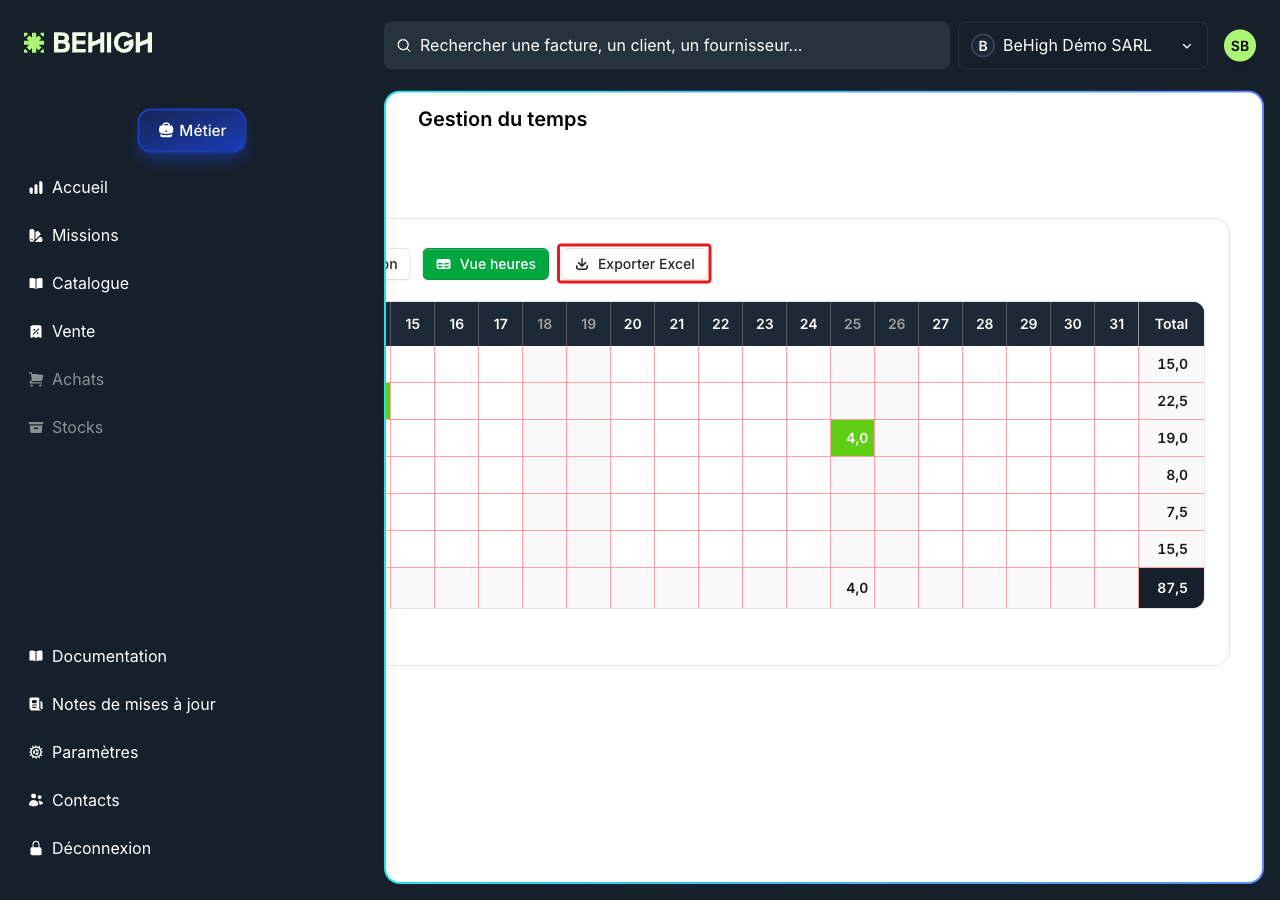Click the Déconnexion lock icon
1280x900 pixels.
(36, 848)
